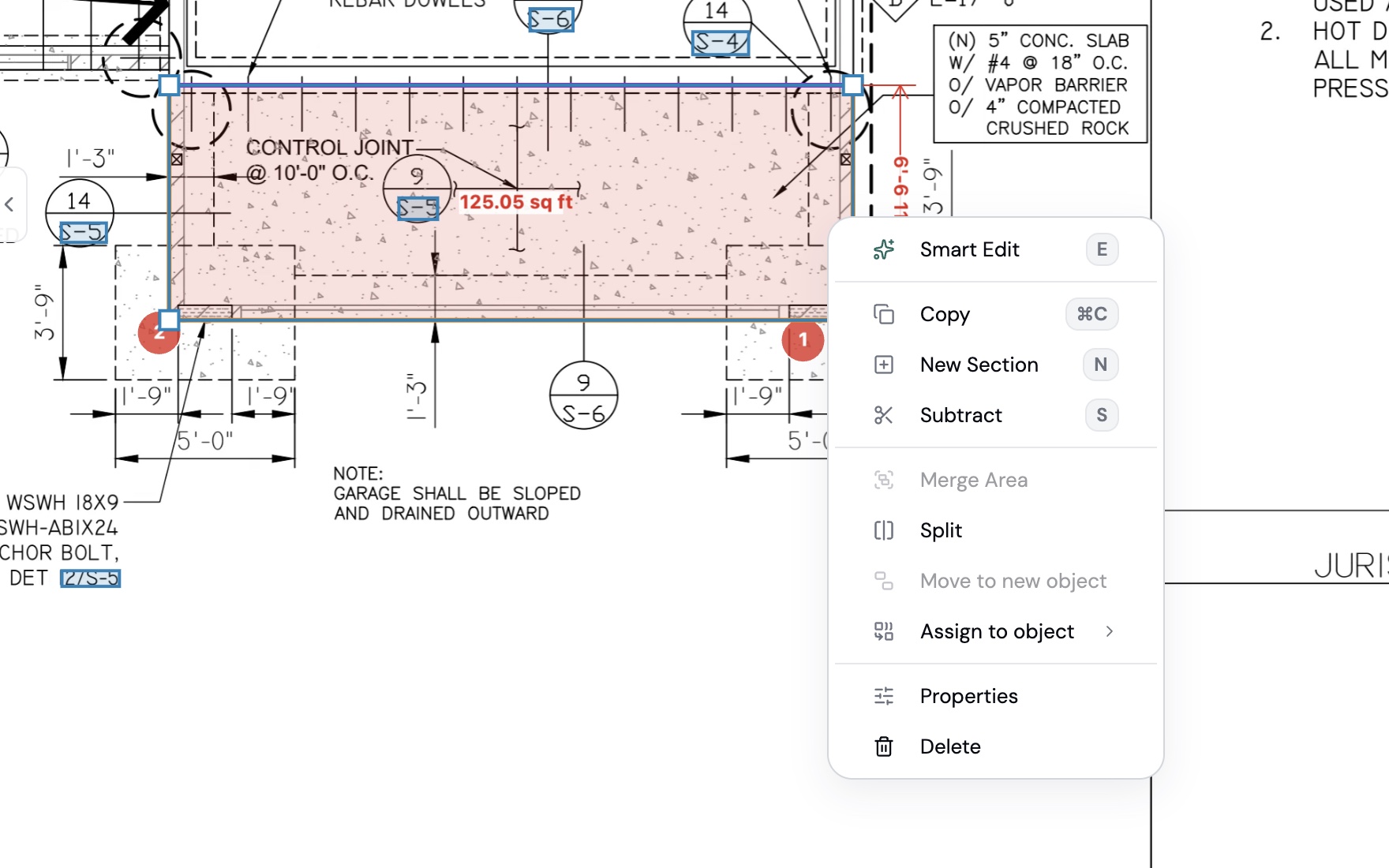Click the Delete trash icon
The height and width of the screenshot is (868, 1389).
tap(884, 746)
